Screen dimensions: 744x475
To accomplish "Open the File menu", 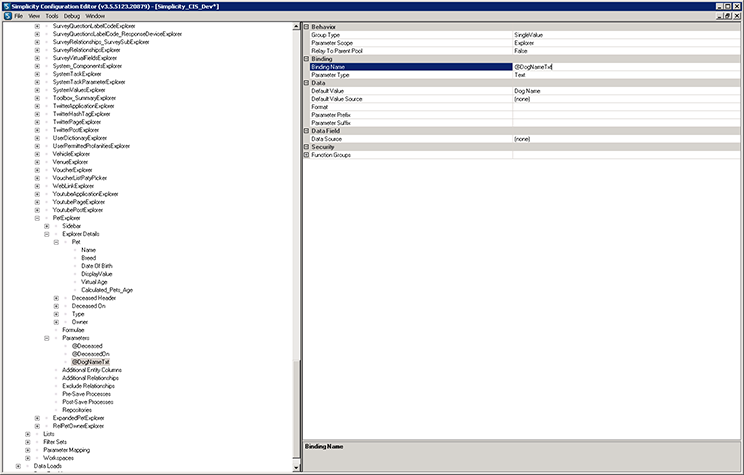I will 19,16.
